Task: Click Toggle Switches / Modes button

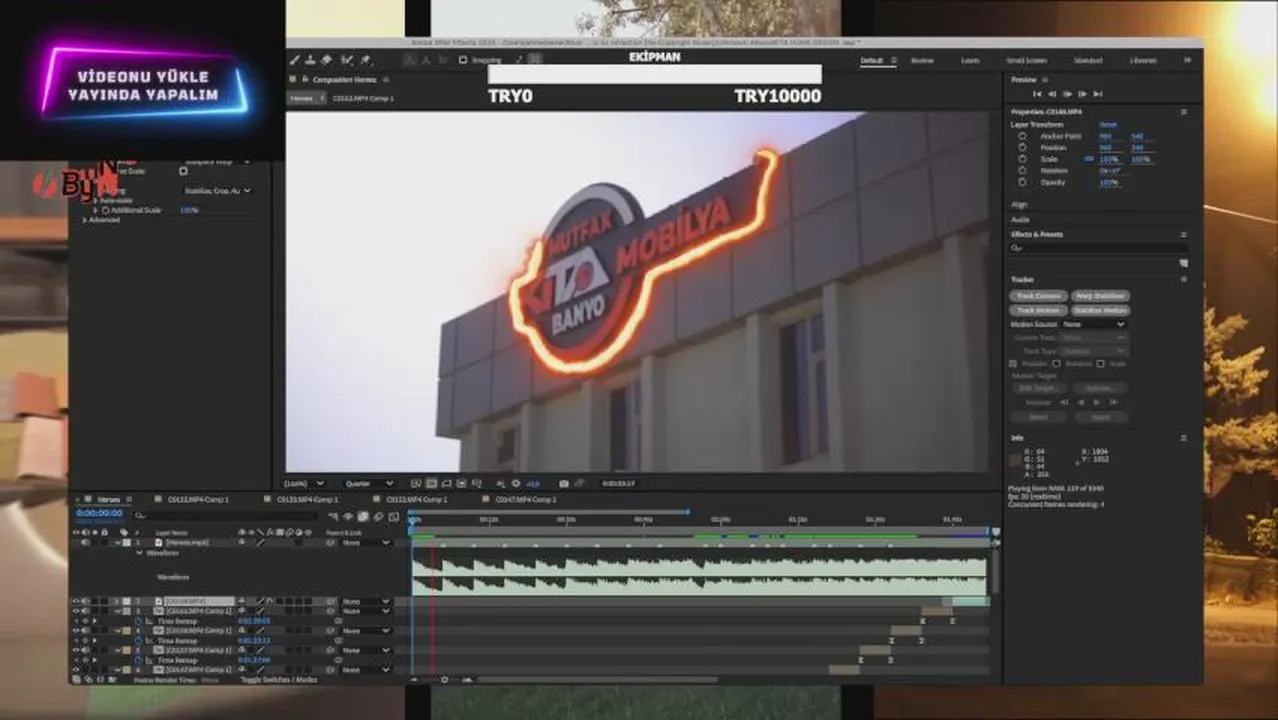Action: [x=278, y=680]
